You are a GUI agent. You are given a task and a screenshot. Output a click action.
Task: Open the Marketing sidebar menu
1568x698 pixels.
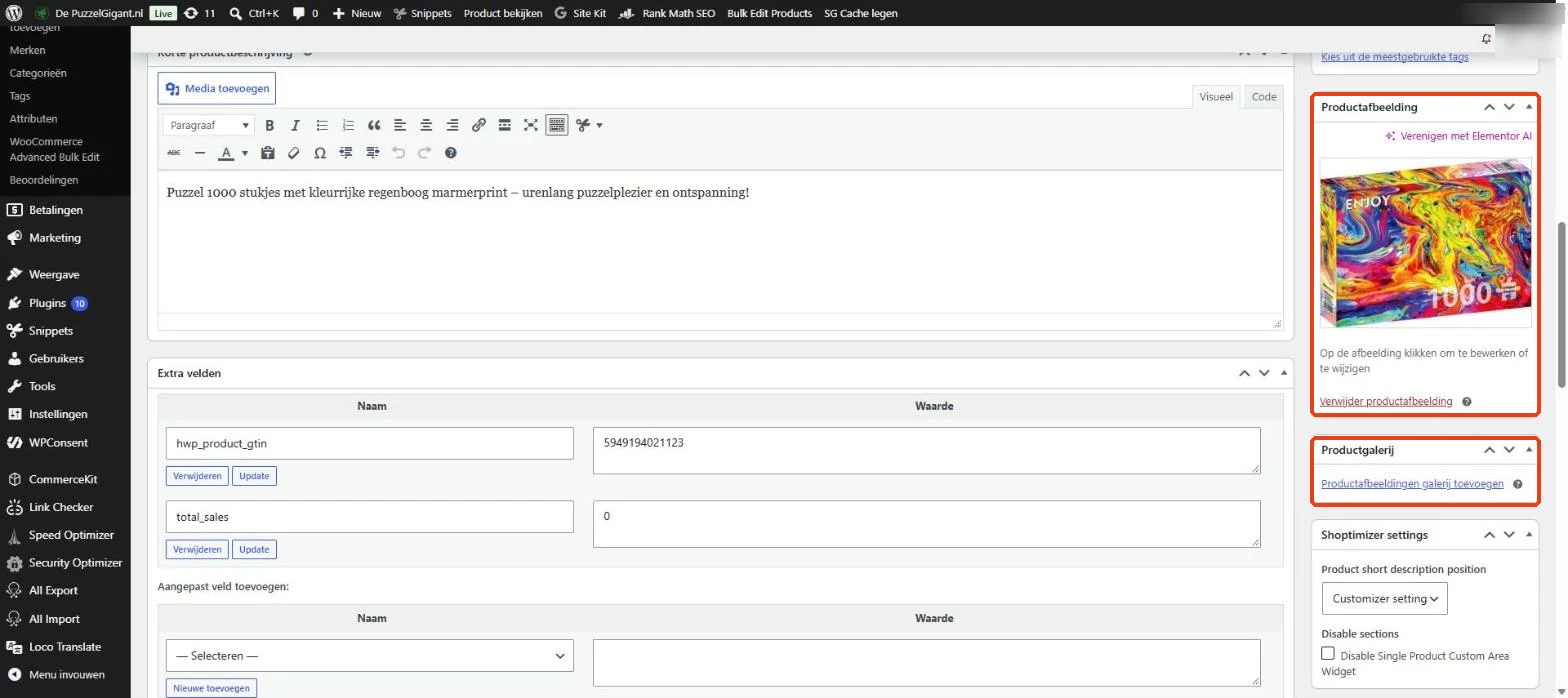tap(54, 238)
